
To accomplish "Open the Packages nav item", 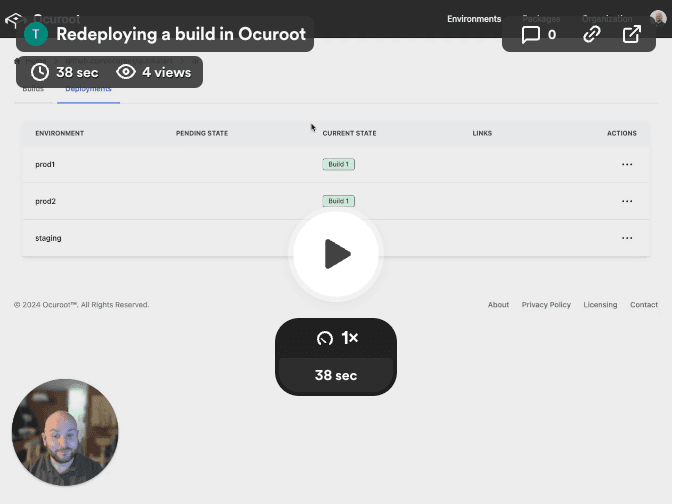I will (541, 19).
